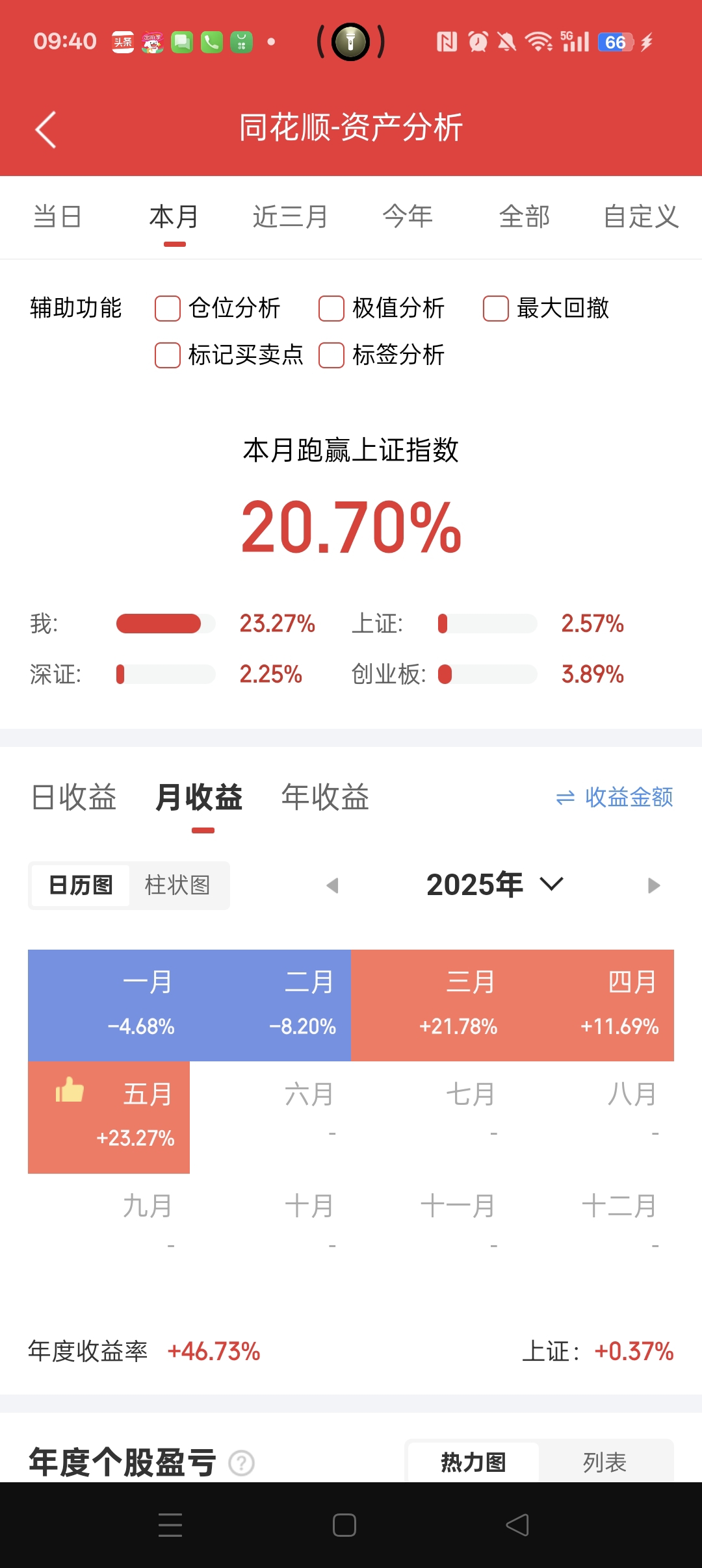Go back using the header arrow

[45, 129]
